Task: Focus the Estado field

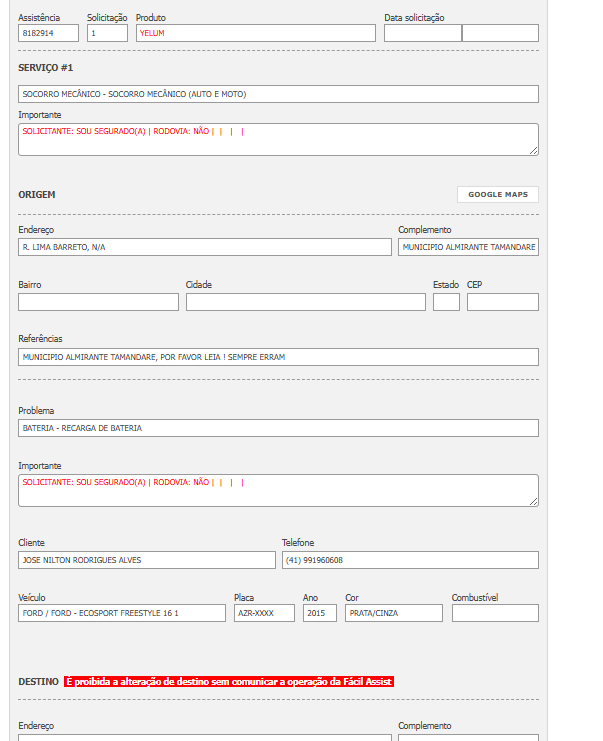Action: 446,302
